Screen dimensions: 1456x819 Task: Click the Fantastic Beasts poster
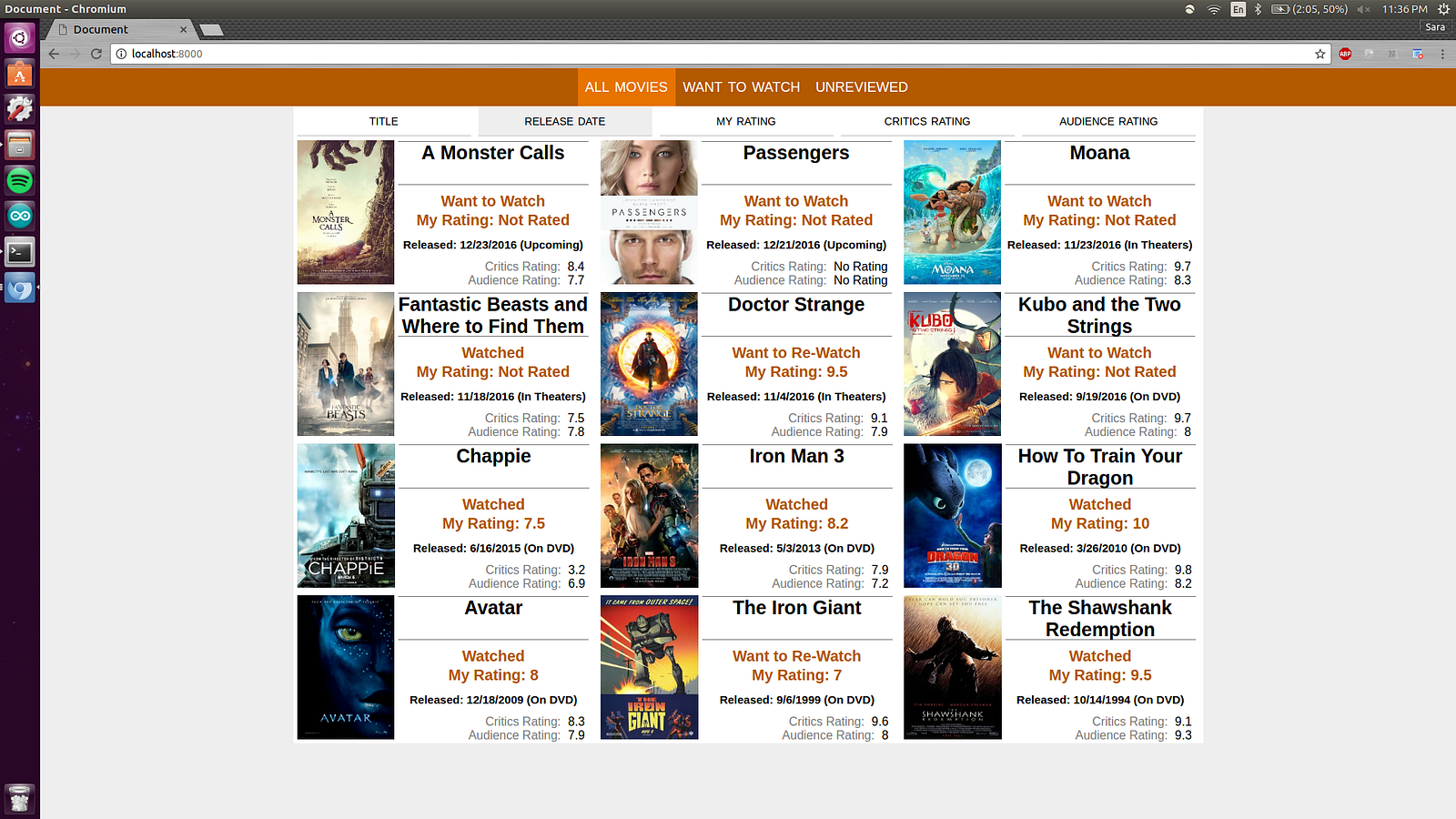pyautogui.click(x=346, y=364)
